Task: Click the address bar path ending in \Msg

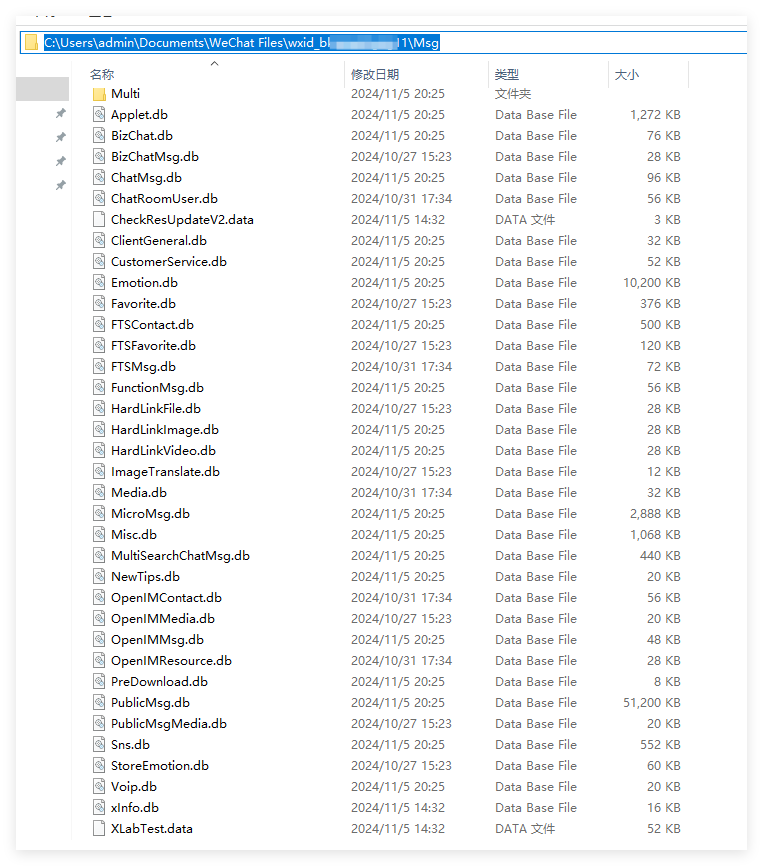Action: tap(242, 43)
